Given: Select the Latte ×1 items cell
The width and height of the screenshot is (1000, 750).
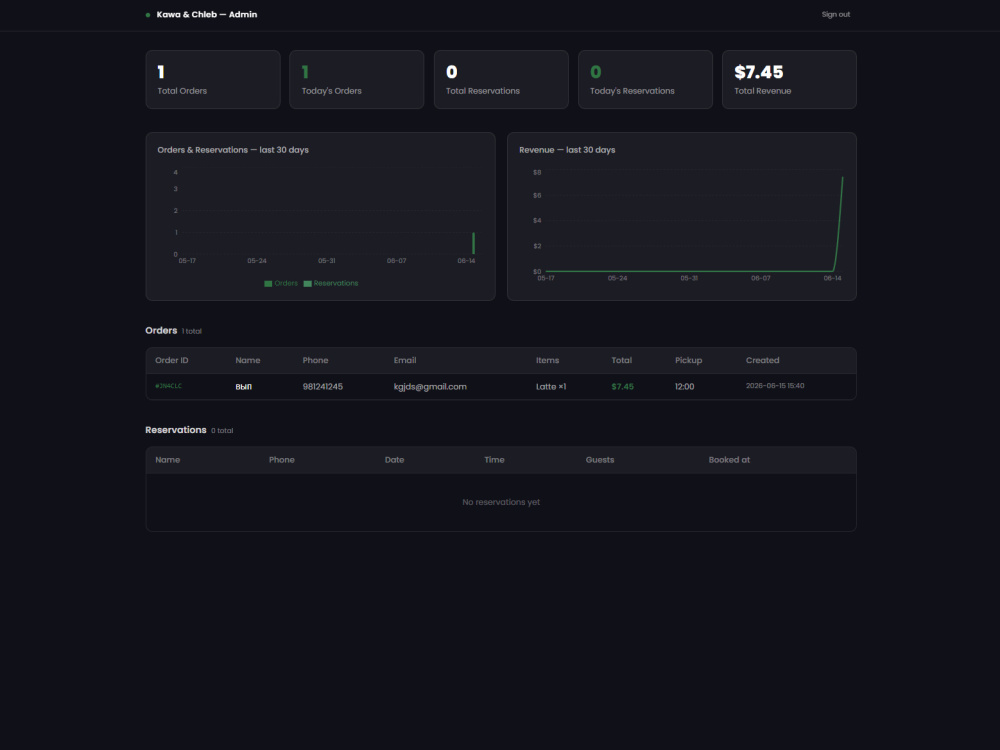Looking at the screenshot, I should (x=550, y=386).
